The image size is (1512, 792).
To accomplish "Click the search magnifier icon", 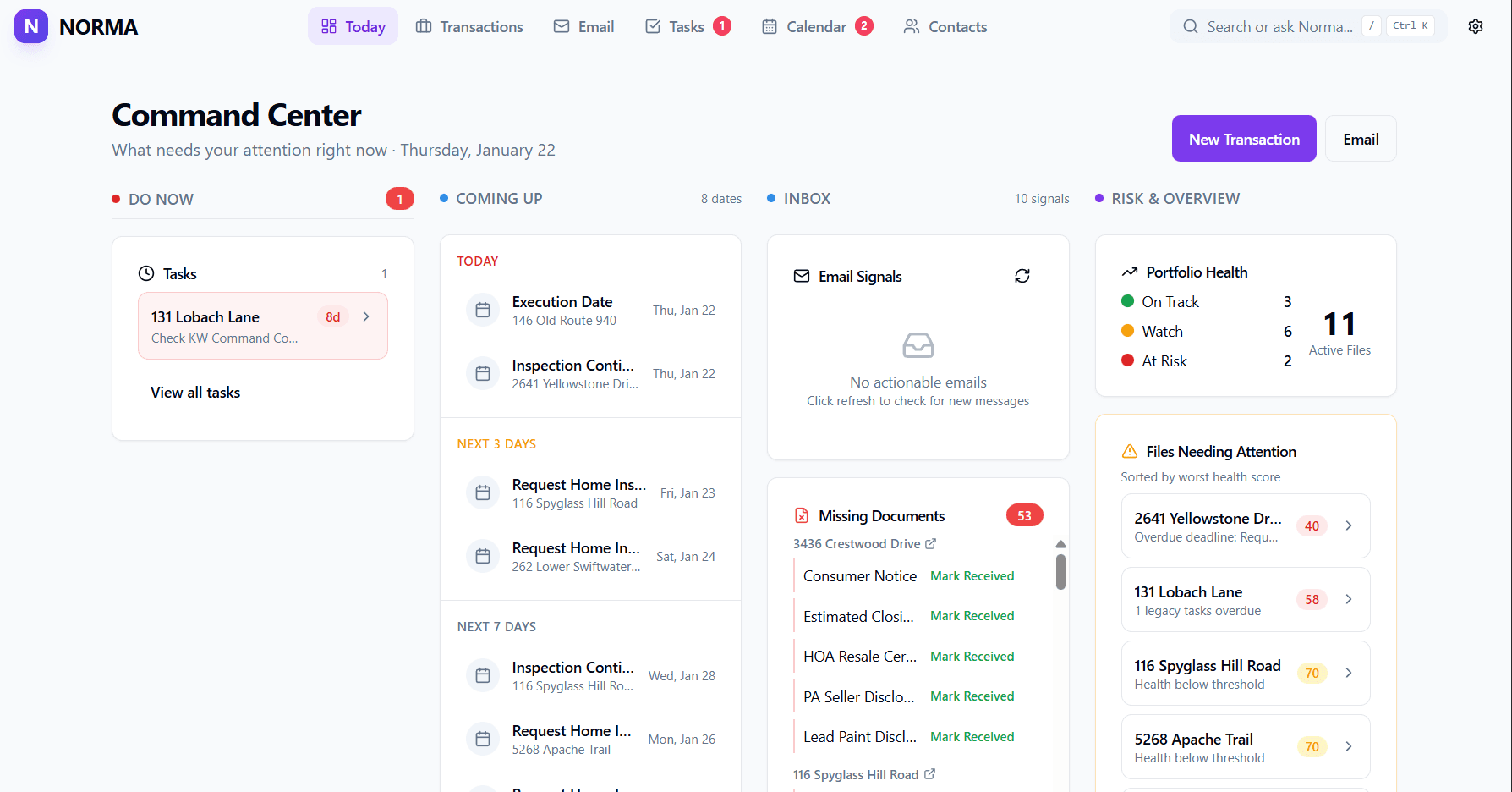I will pos(1190,26).
